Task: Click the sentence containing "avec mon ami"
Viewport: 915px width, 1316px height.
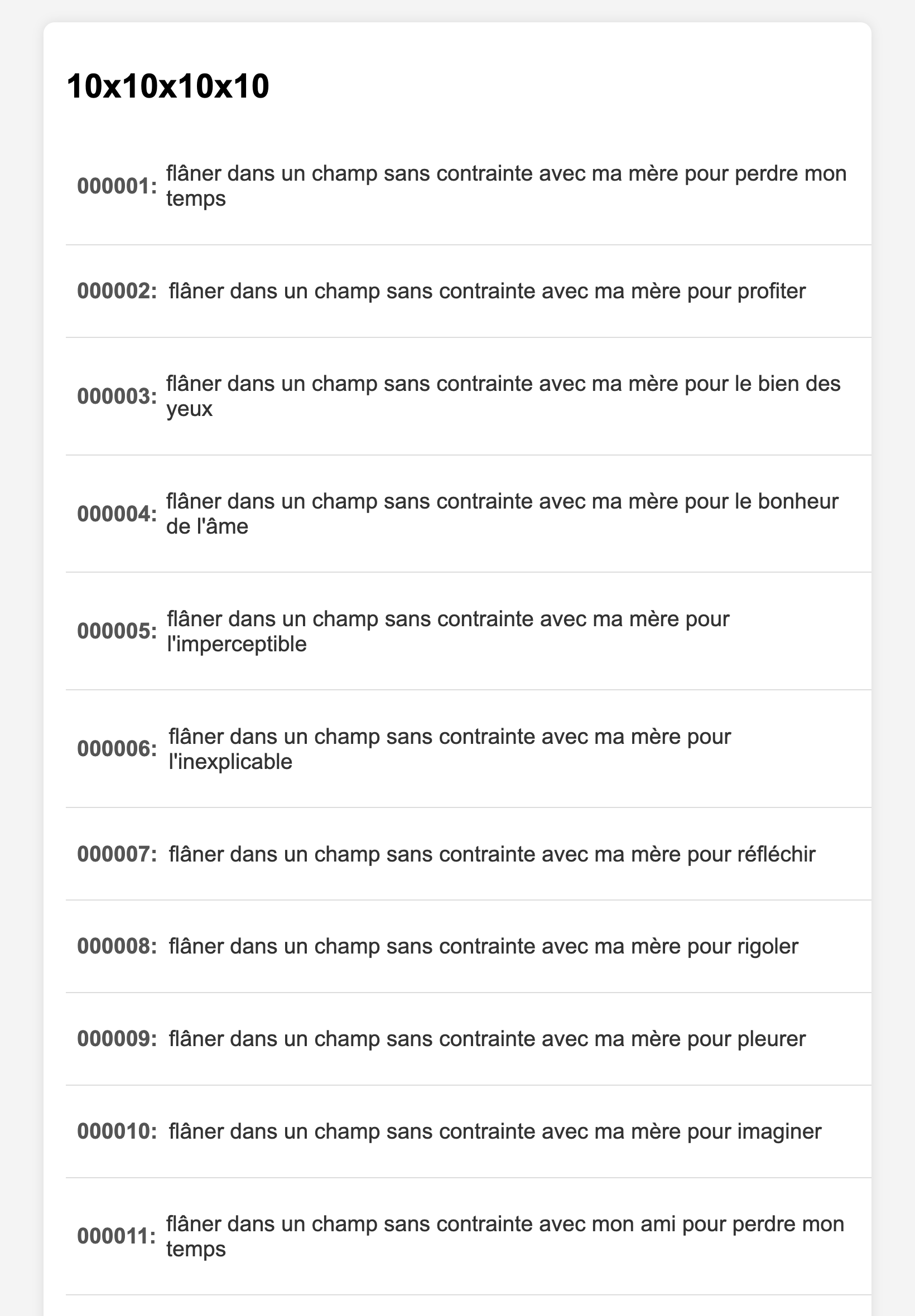Action: (504, 1236)
